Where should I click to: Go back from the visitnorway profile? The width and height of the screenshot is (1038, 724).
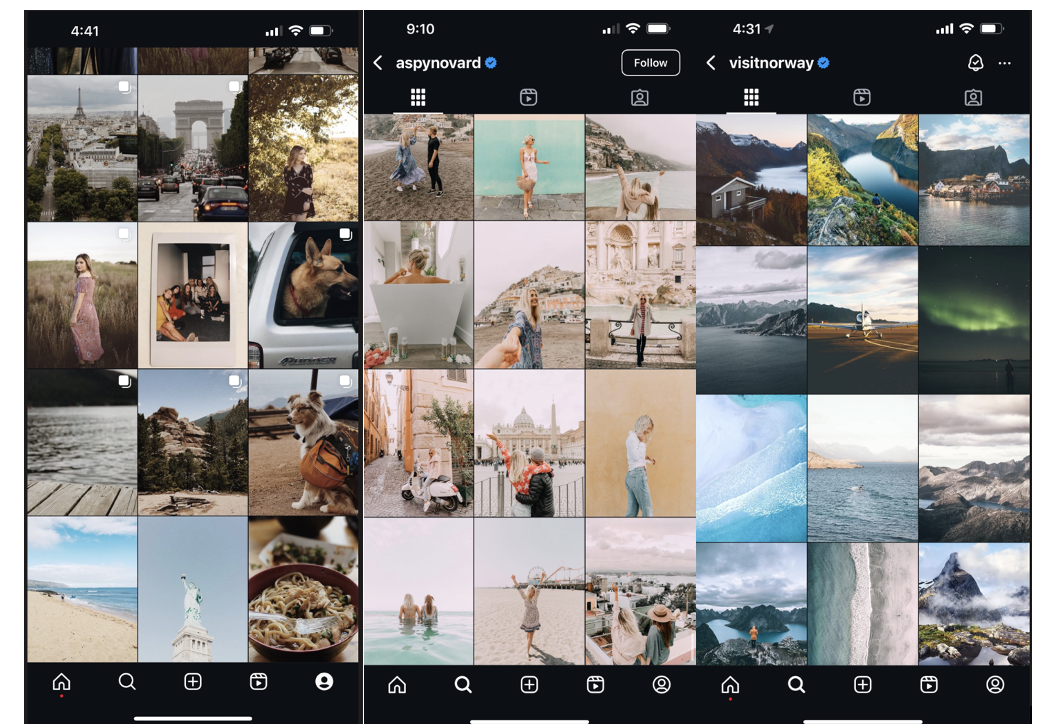711,63
